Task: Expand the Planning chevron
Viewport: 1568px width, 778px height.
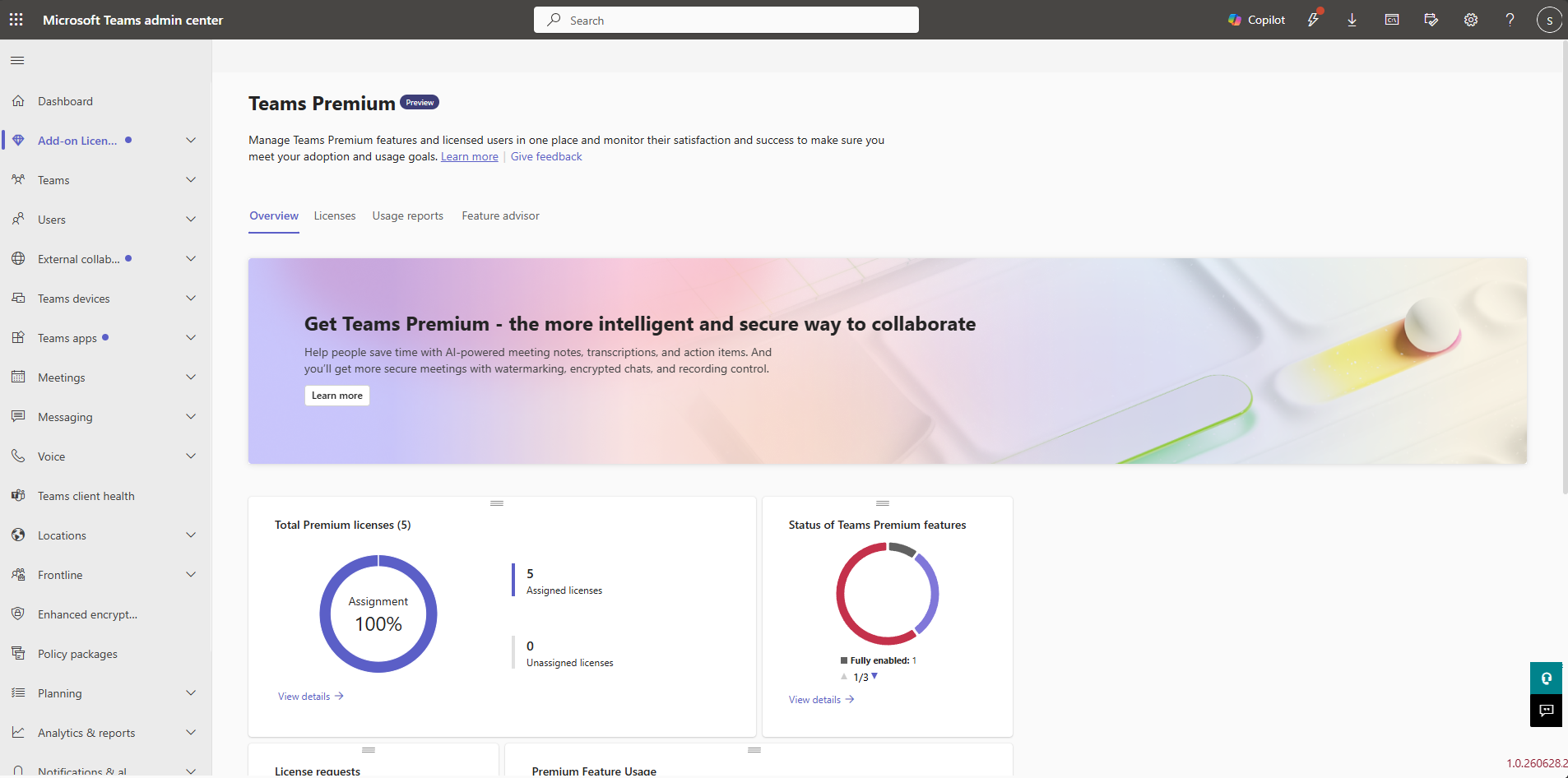Action: point(191,693)
